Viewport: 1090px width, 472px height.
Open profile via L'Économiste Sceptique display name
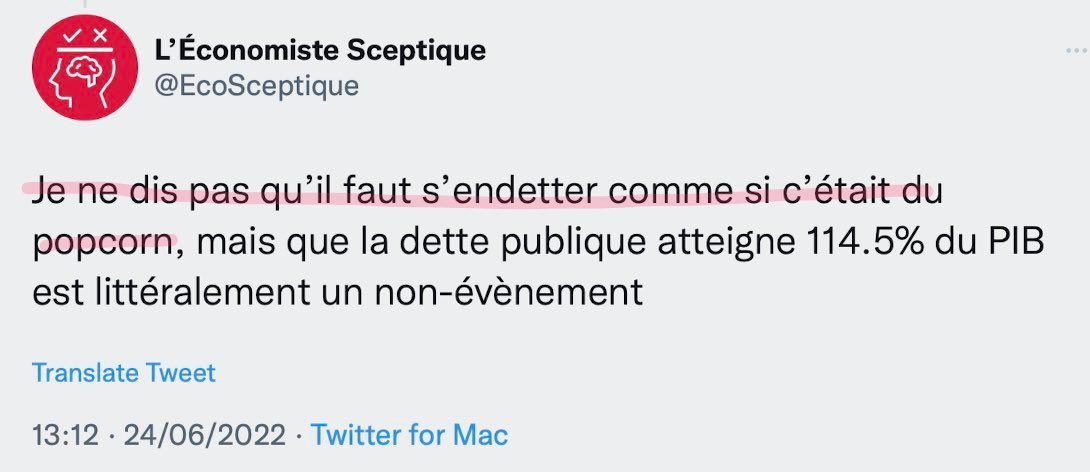(x=320, y=50)
